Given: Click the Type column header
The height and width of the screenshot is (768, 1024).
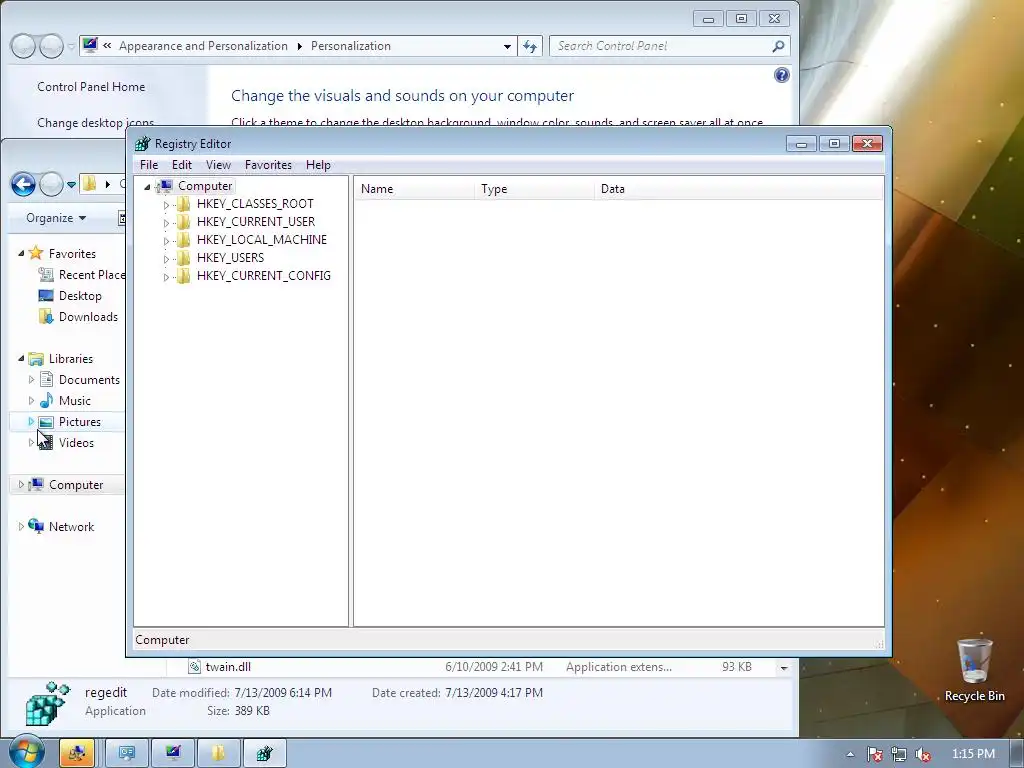Looking at the screenshot, I should [535, 189].
